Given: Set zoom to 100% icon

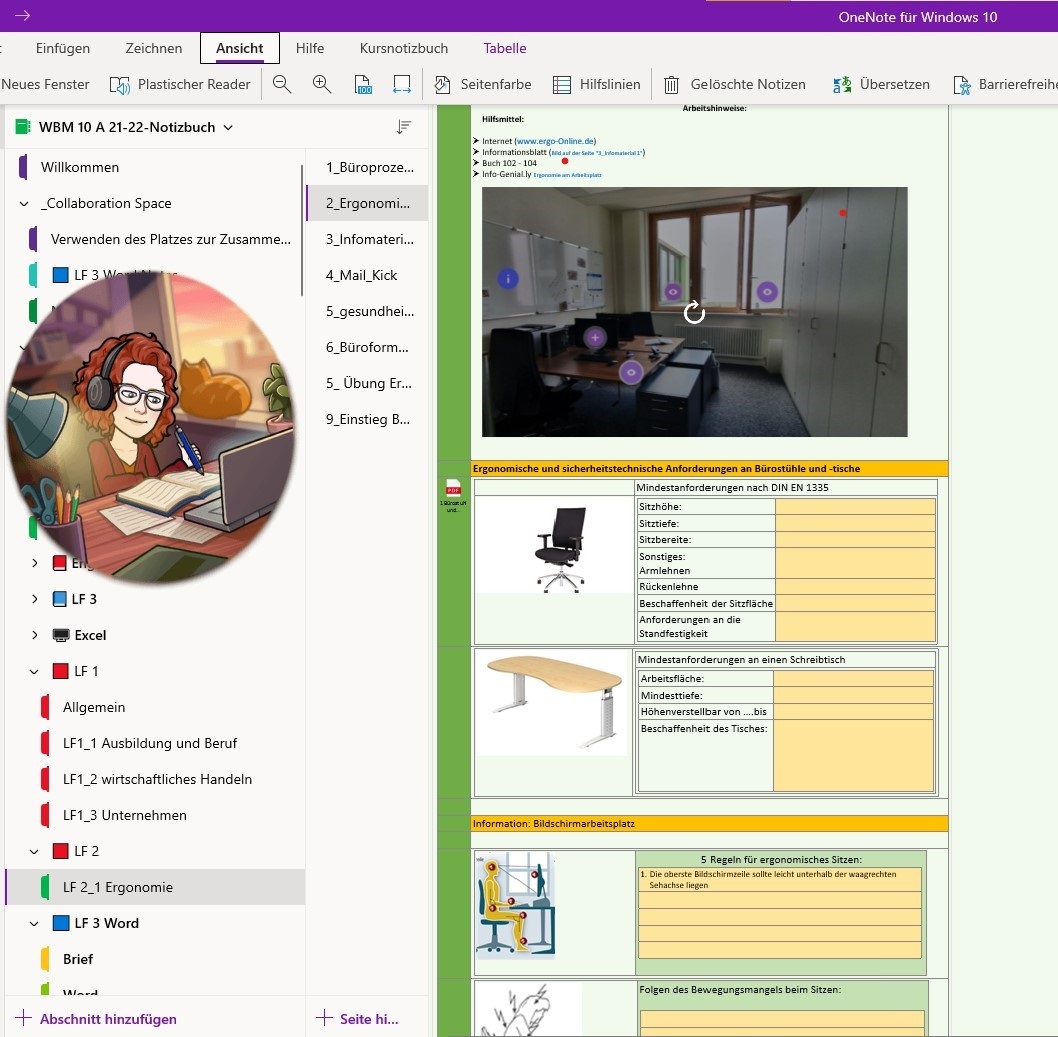Looking at the screenshot, I should 363,84.
